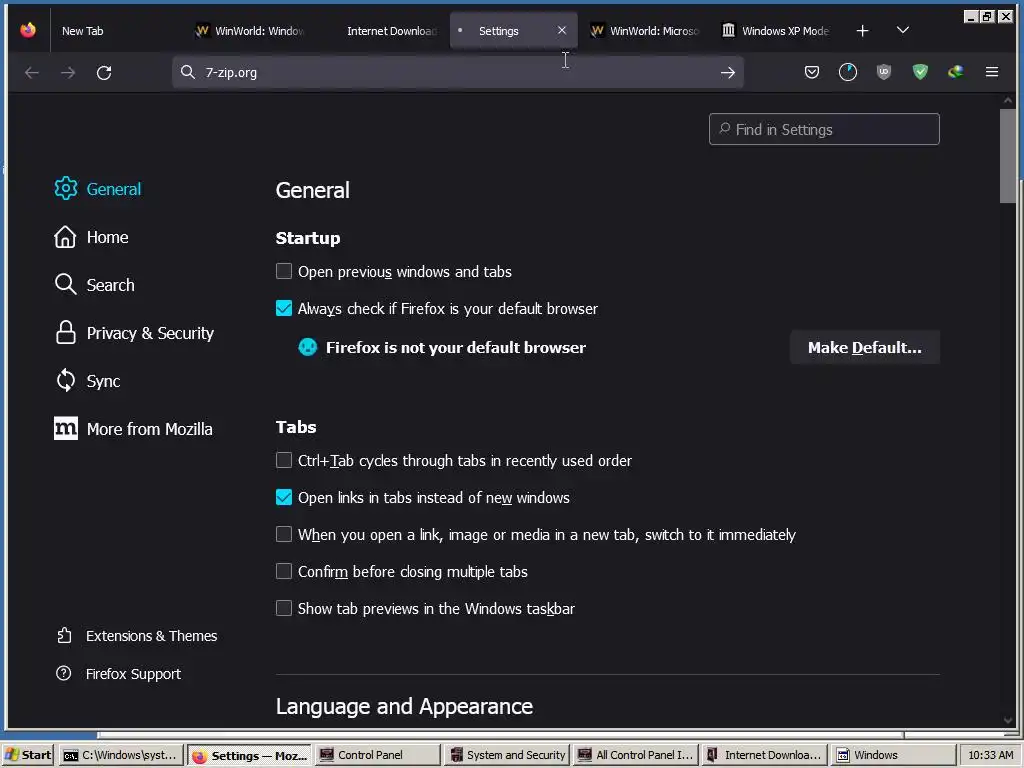Open Privacy & Security settings label
Screen dimensions: 1024x768
click(x=150, y=333)
